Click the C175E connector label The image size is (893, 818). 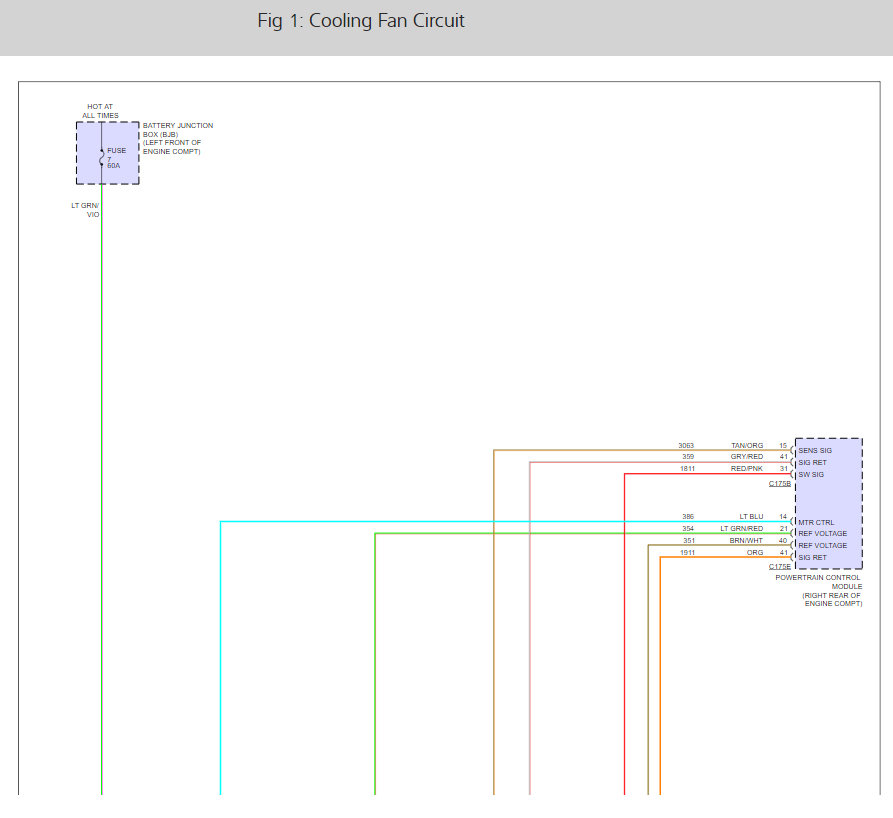pyautogui.click(x=780, y=567)
